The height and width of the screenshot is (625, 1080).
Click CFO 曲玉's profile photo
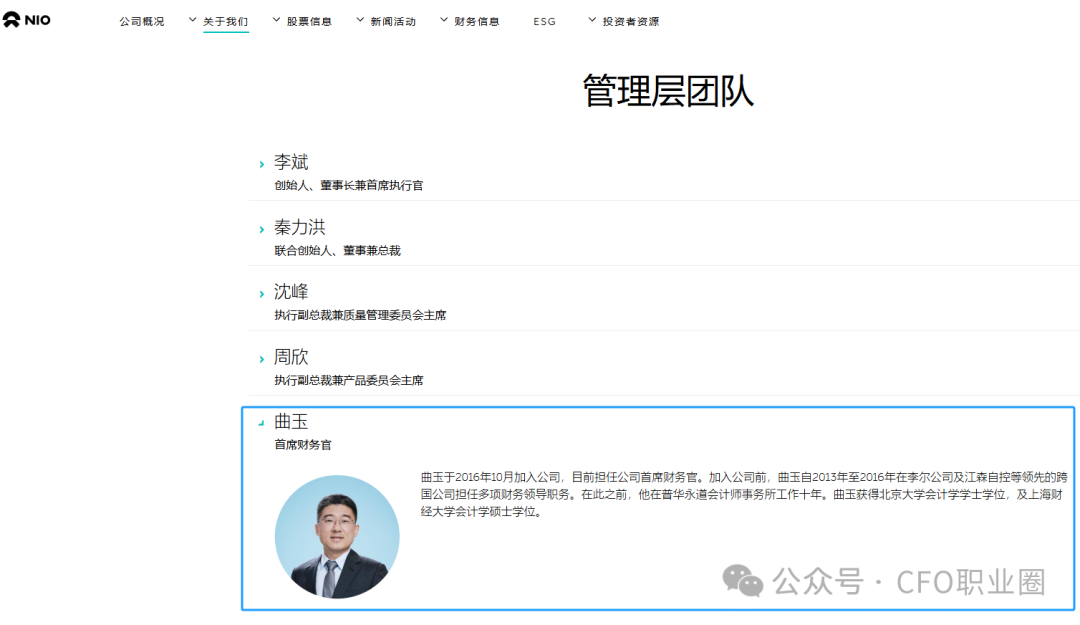coord(337,537)
